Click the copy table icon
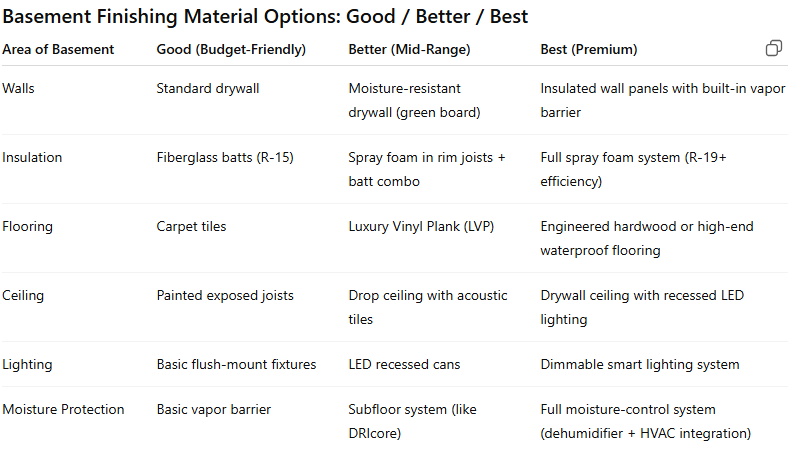 pyautogui.click(x=773, y=48)
